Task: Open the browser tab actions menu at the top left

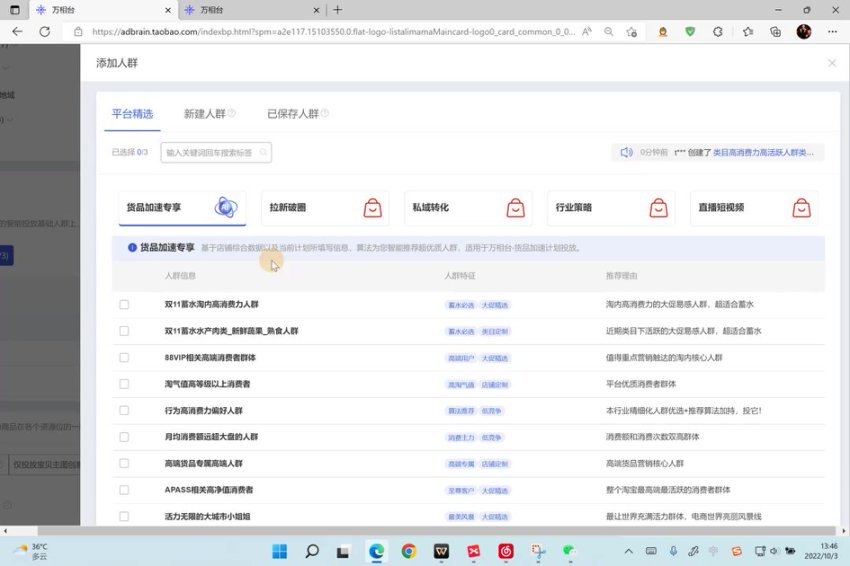Action: [x=14, y=10]
